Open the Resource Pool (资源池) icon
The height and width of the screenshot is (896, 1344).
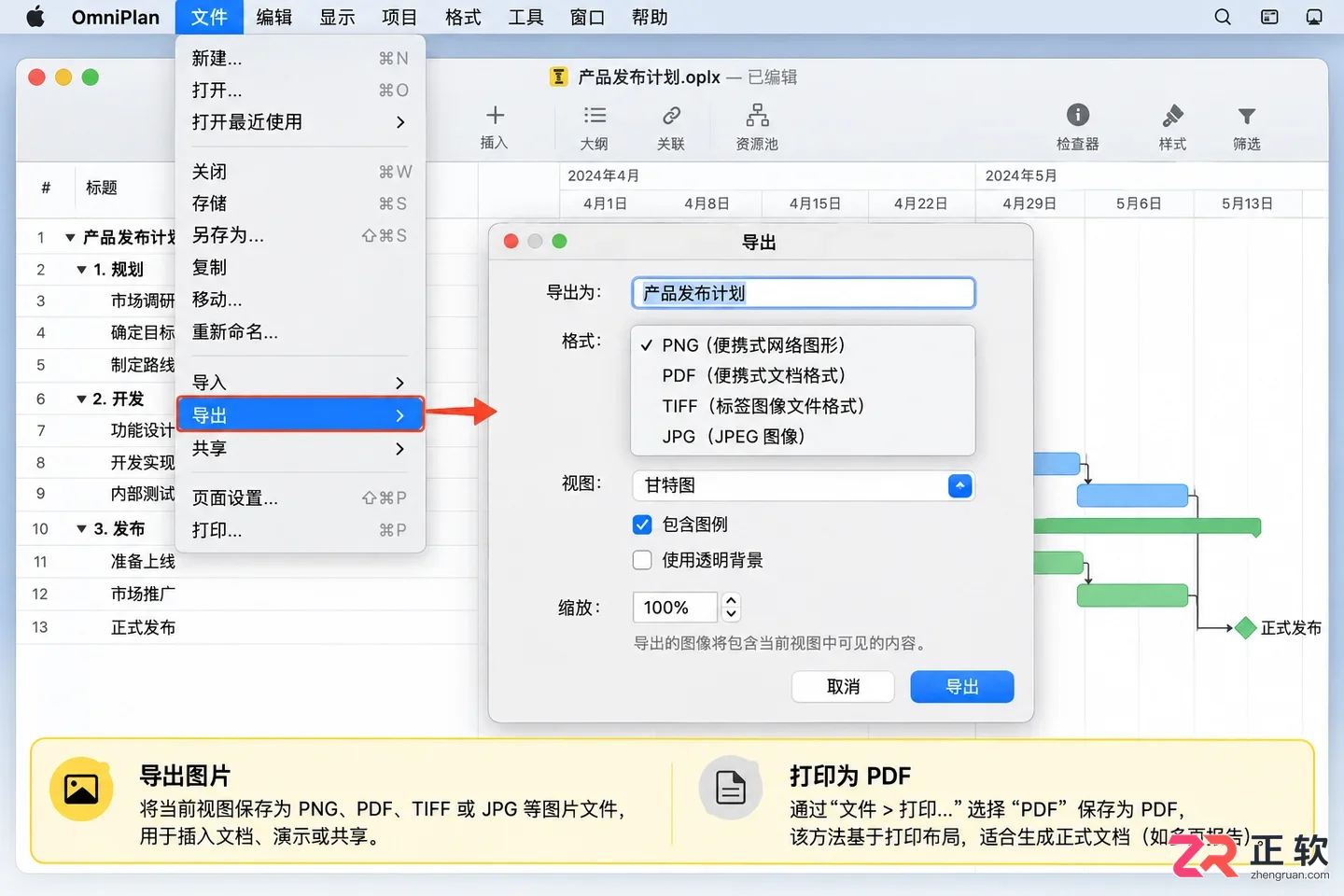[757, 116]
